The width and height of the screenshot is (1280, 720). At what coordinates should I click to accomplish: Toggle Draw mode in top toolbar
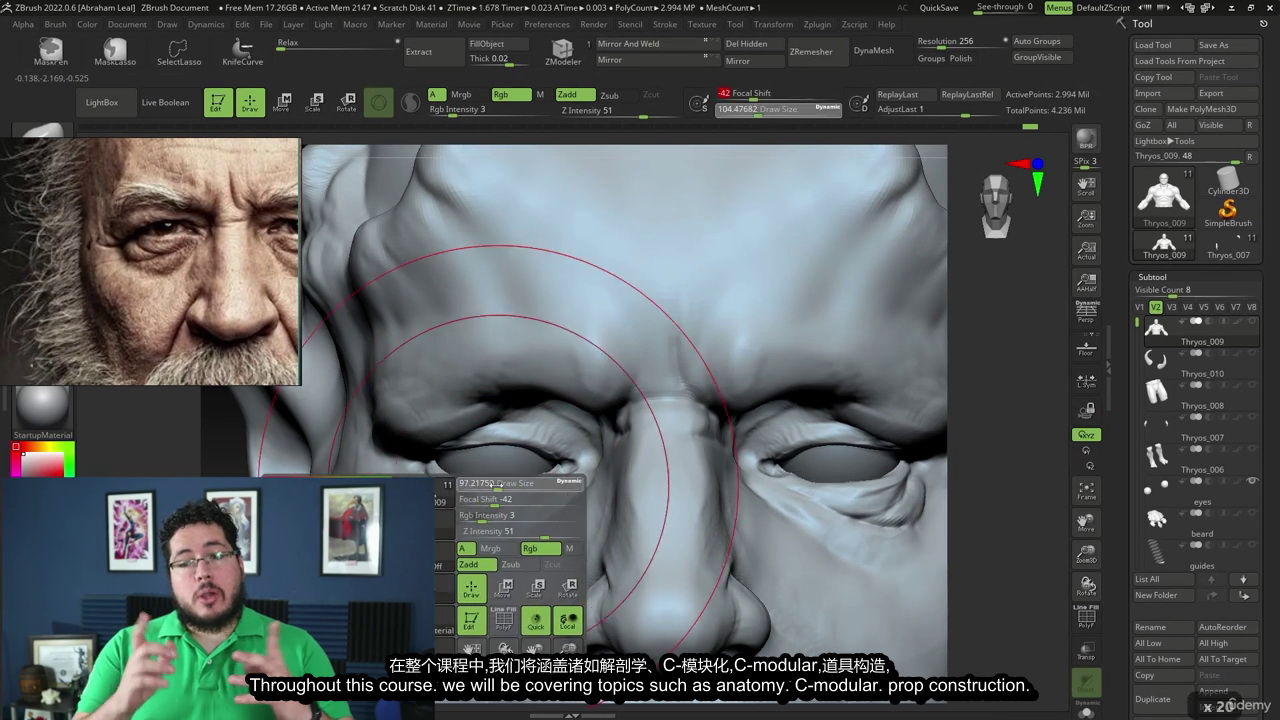(250, 102)
